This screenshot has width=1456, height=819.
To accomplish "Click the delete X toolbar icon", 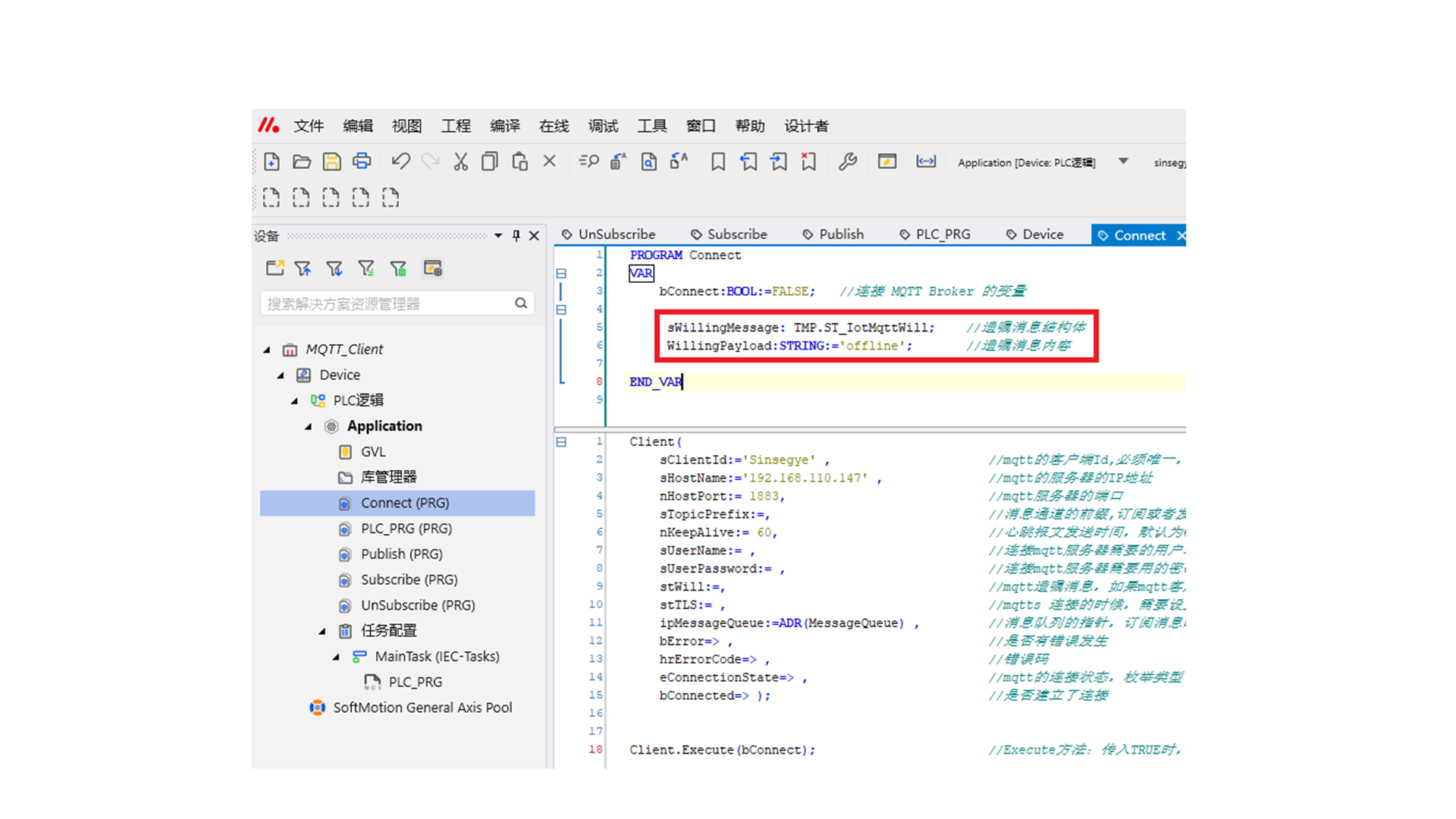I will pos(550,161).
